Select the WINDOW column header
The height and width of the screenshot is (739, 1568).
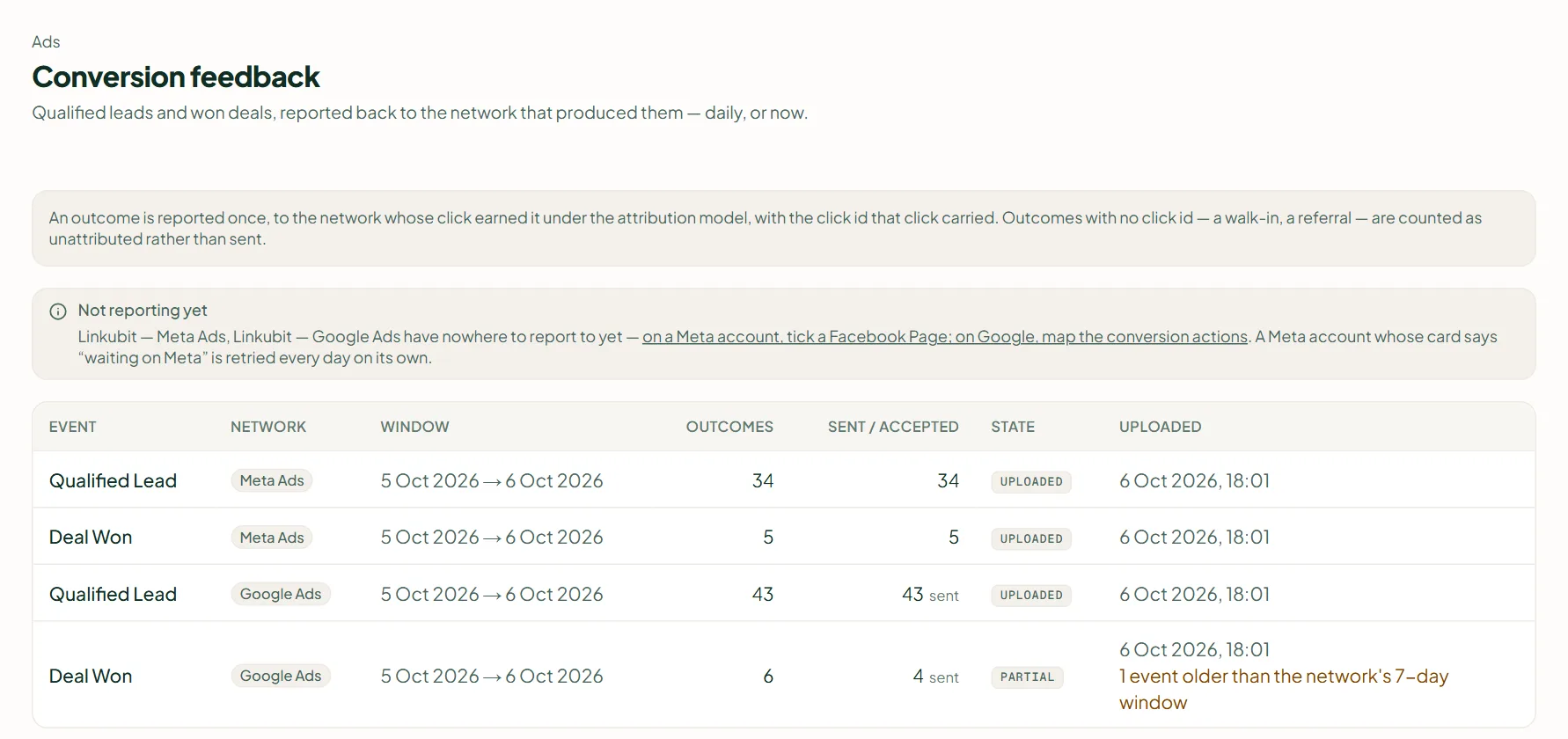click(414, 427)
